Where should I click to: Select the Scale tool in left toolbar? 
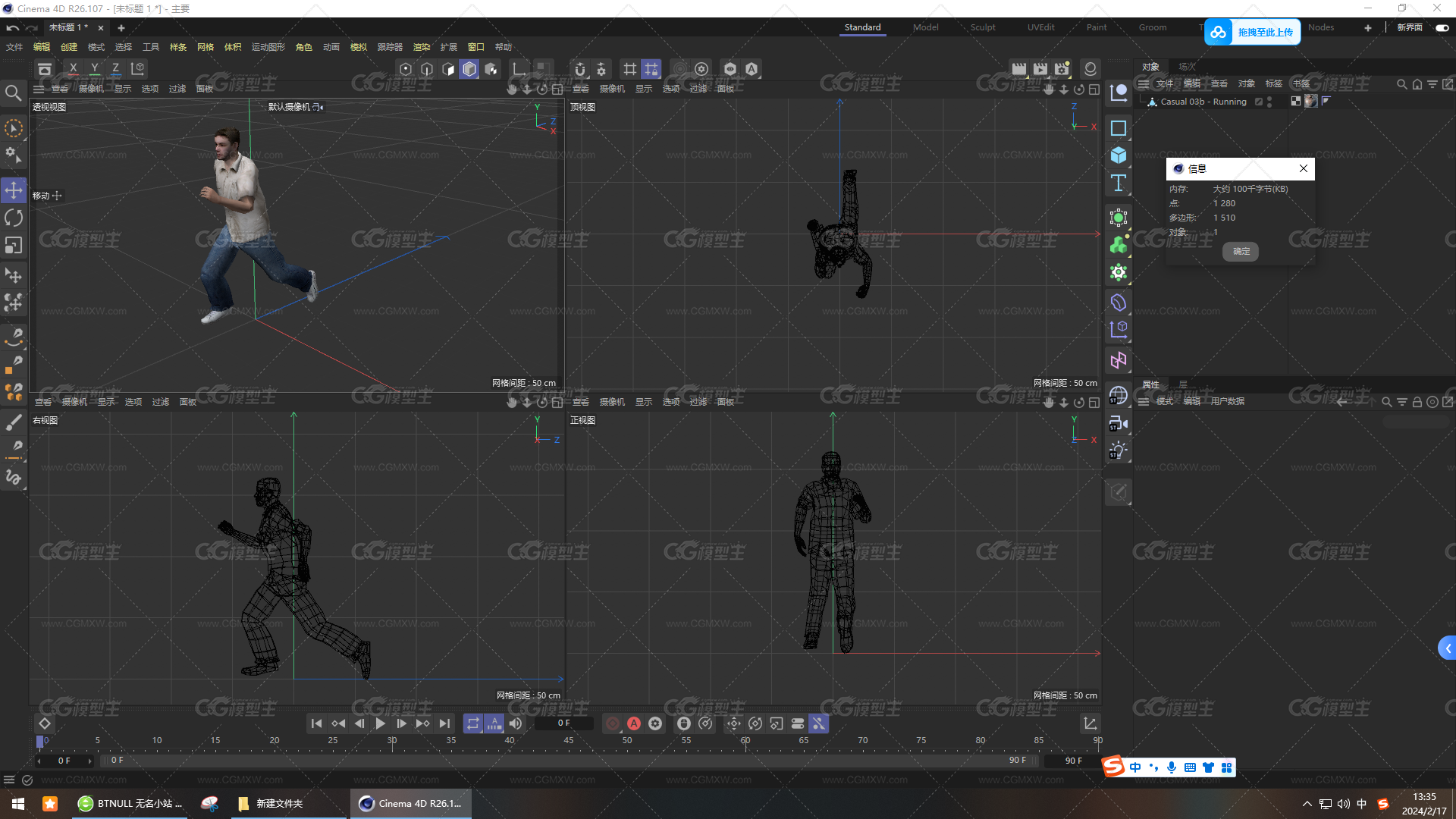(14, 246)
